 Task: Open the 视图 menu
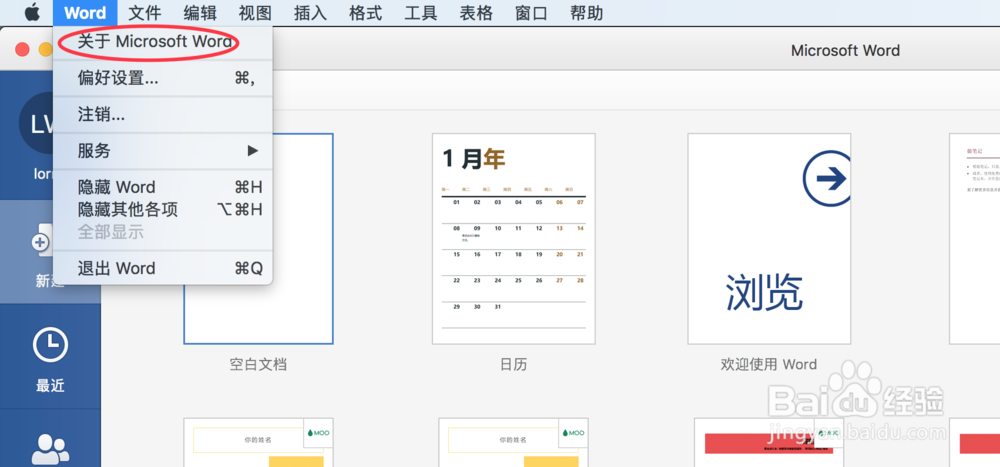(x=255, y=13)
